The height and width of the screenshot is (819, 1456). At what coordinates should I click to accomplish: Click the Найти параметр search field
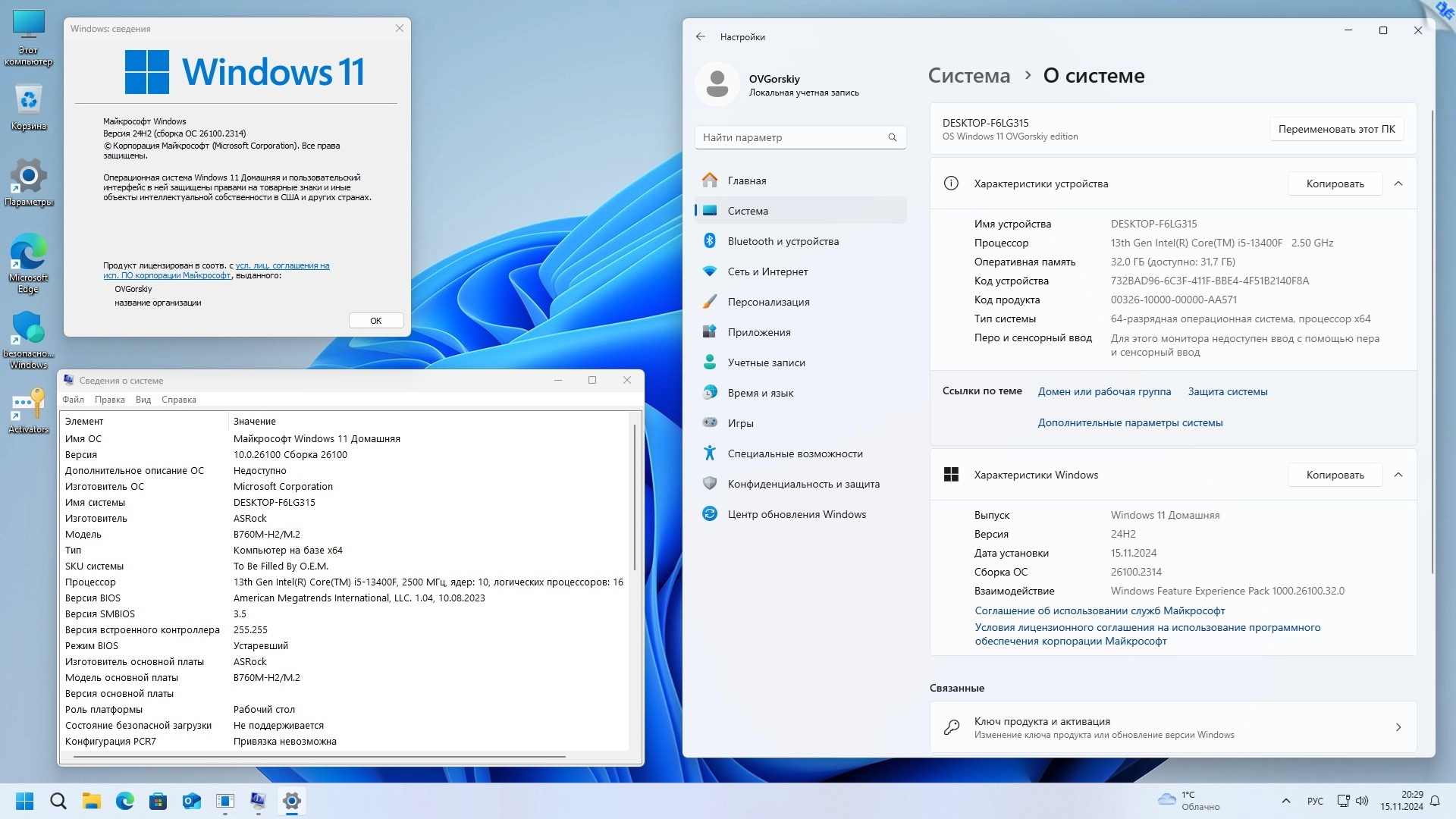pyautogui.click(x=792, y=137)
